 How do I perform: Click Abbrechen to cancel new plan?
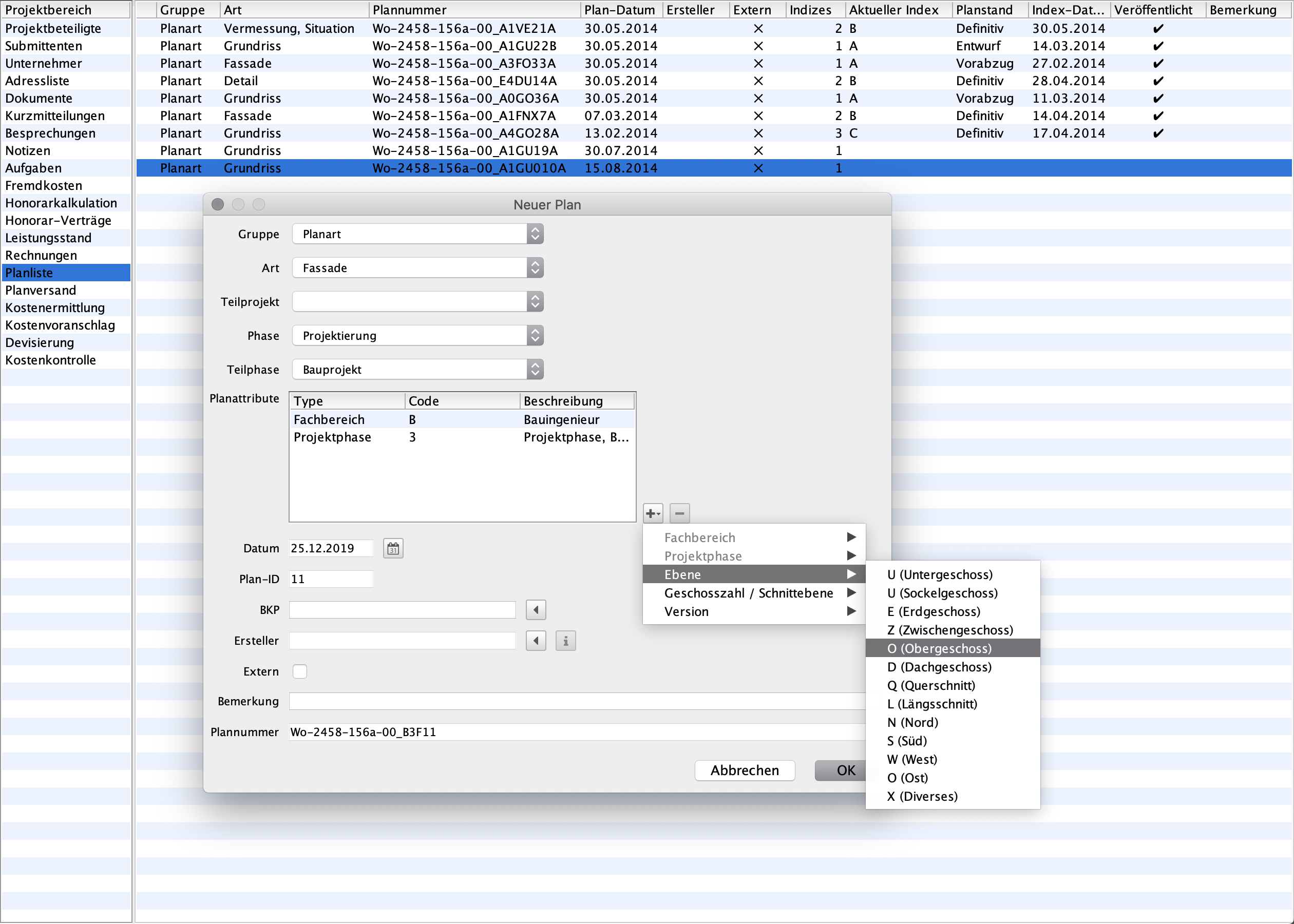point(746,770)
